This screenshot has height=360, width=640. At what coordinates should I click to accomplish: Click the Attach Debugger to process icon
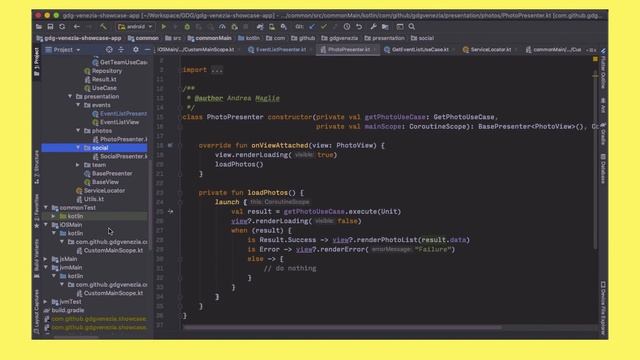click(234, 27)
